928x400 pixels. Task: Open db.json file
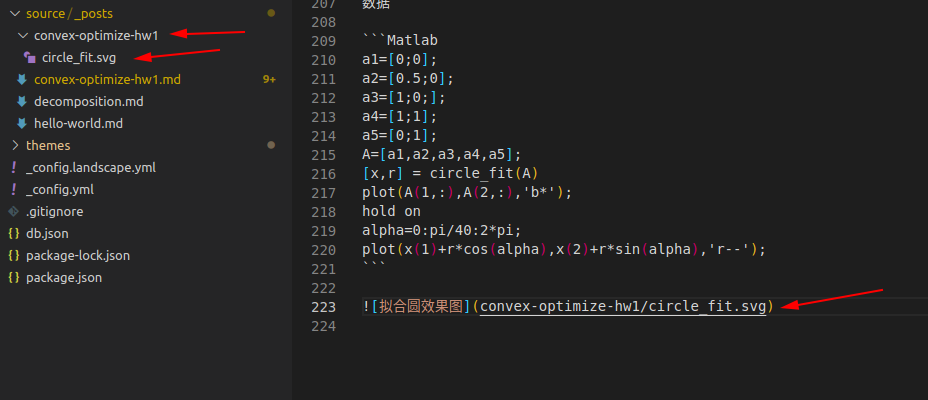pyautogui.click(x=47, y=233)
